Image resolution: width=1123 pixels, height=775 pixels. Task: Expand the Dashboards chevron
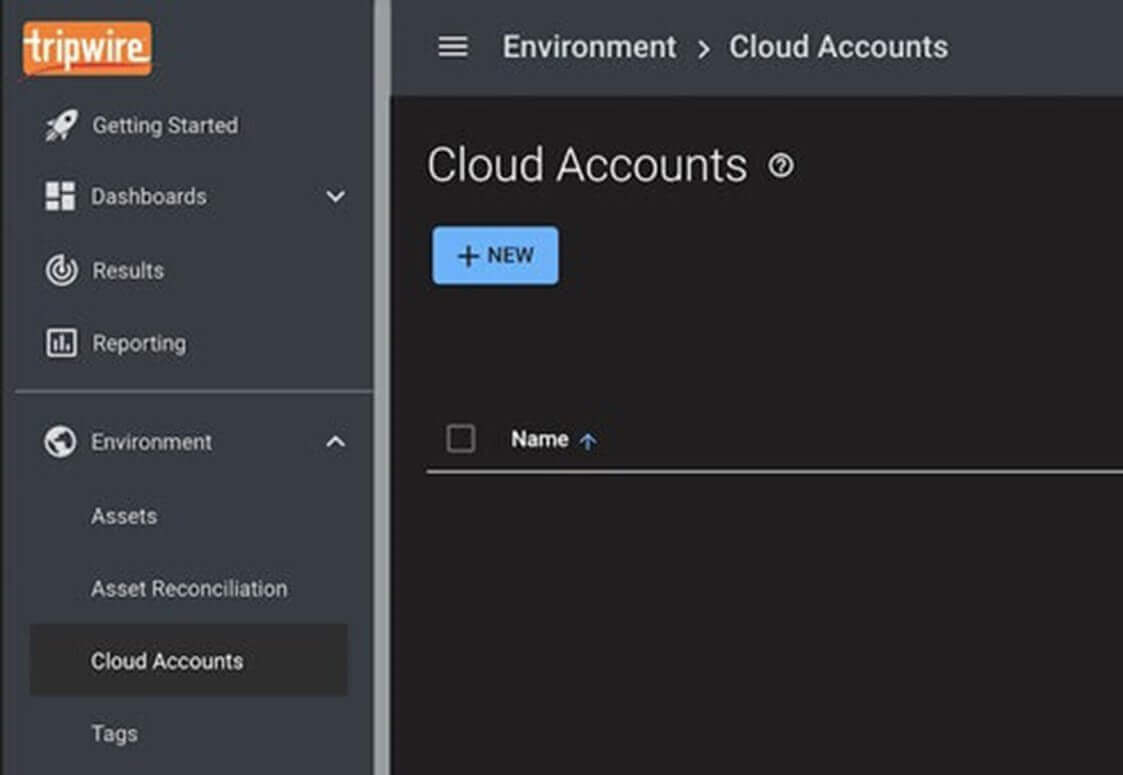point(336,197)
